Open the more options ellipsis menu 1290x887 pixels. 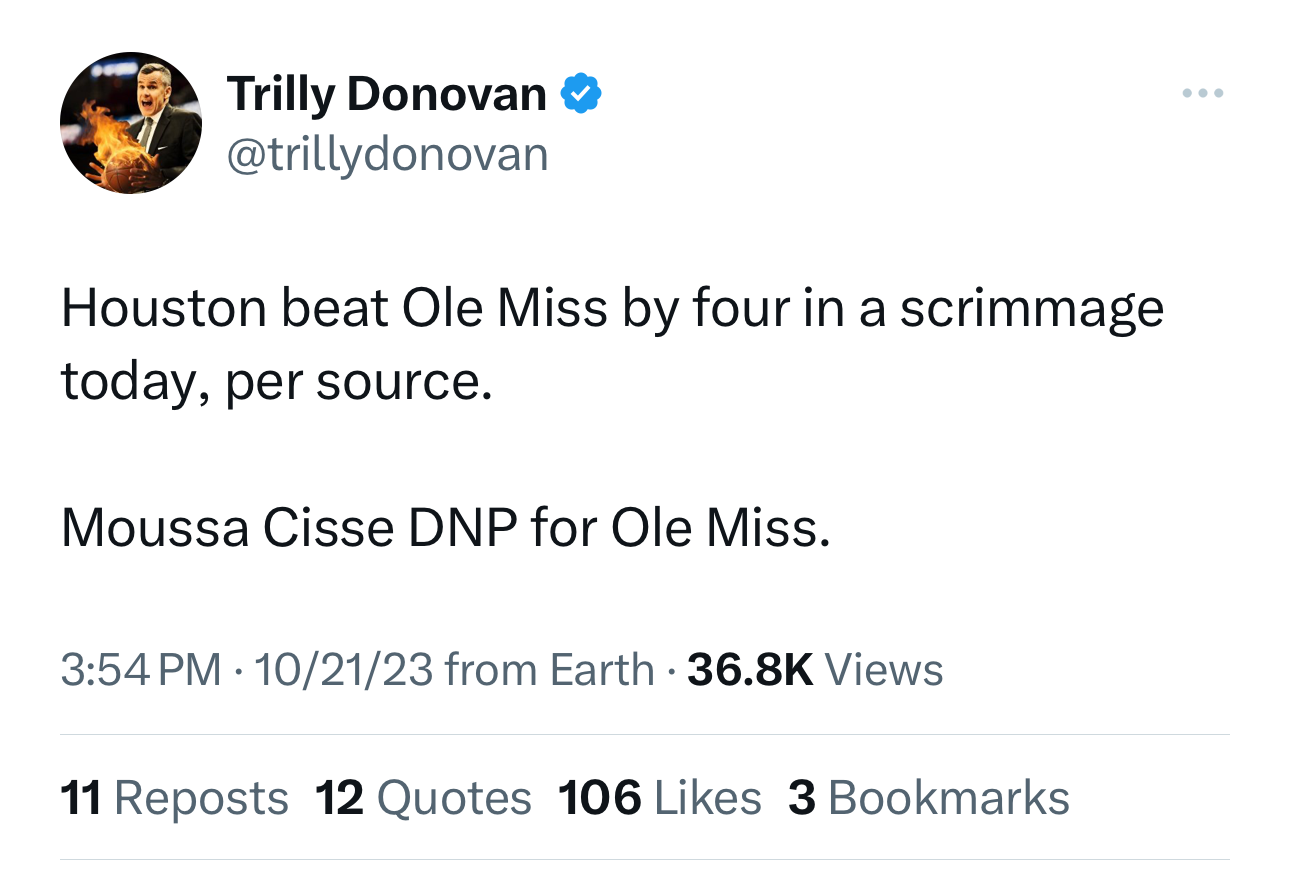(1201, 94)
